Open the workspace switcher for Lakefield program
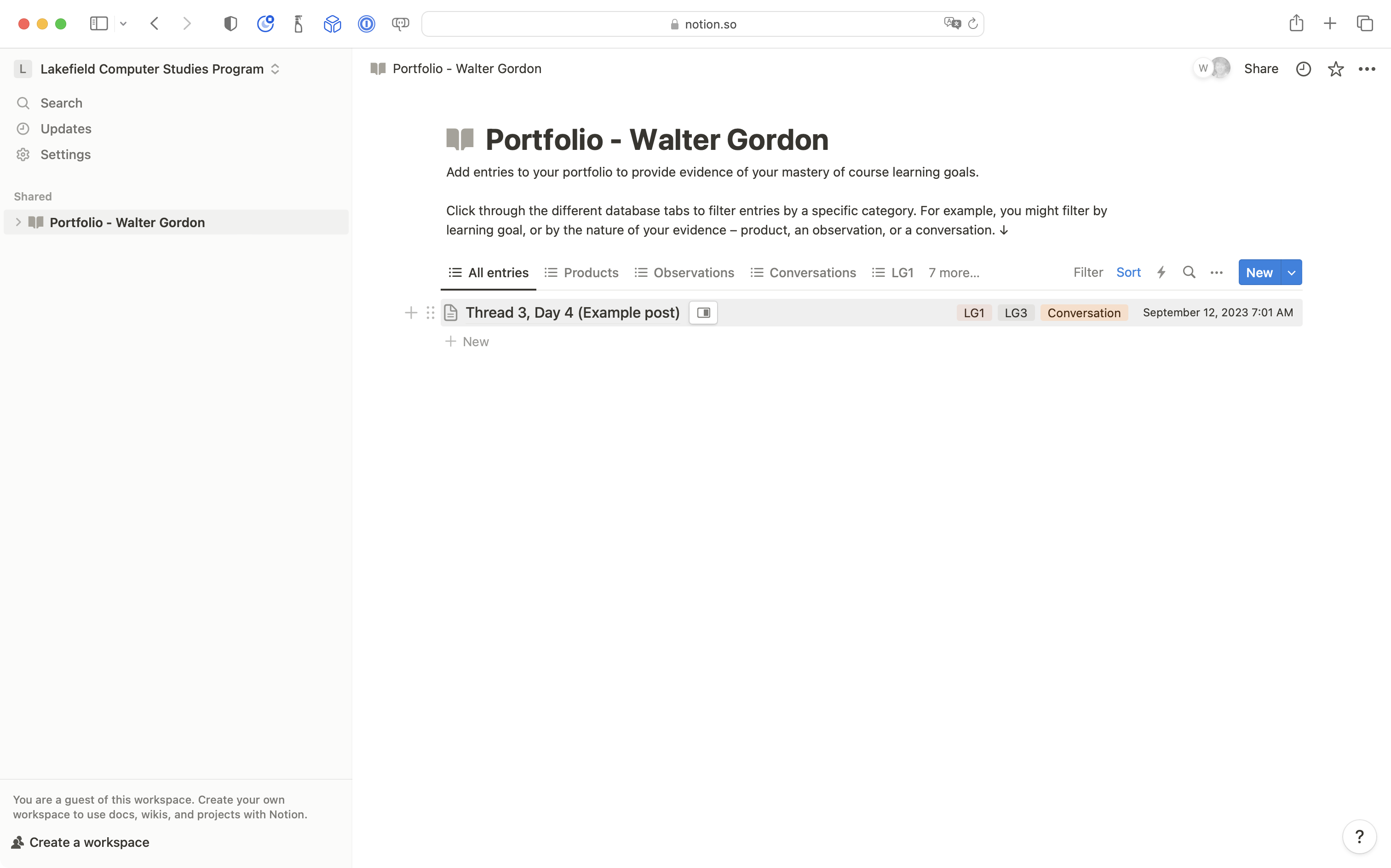 pyautogui.click(x=275, y=69)
